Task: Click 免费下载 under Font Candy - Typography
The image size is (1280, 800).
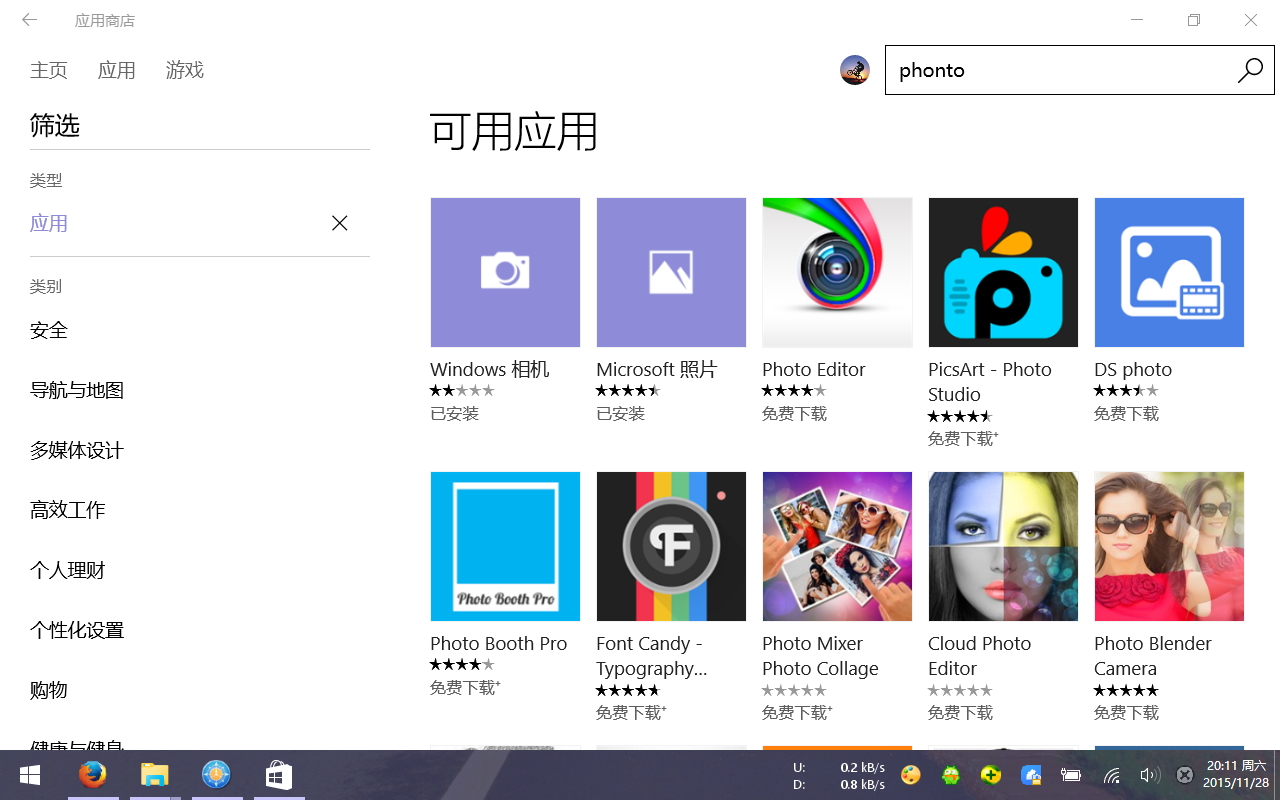Action: coord(631,713)
